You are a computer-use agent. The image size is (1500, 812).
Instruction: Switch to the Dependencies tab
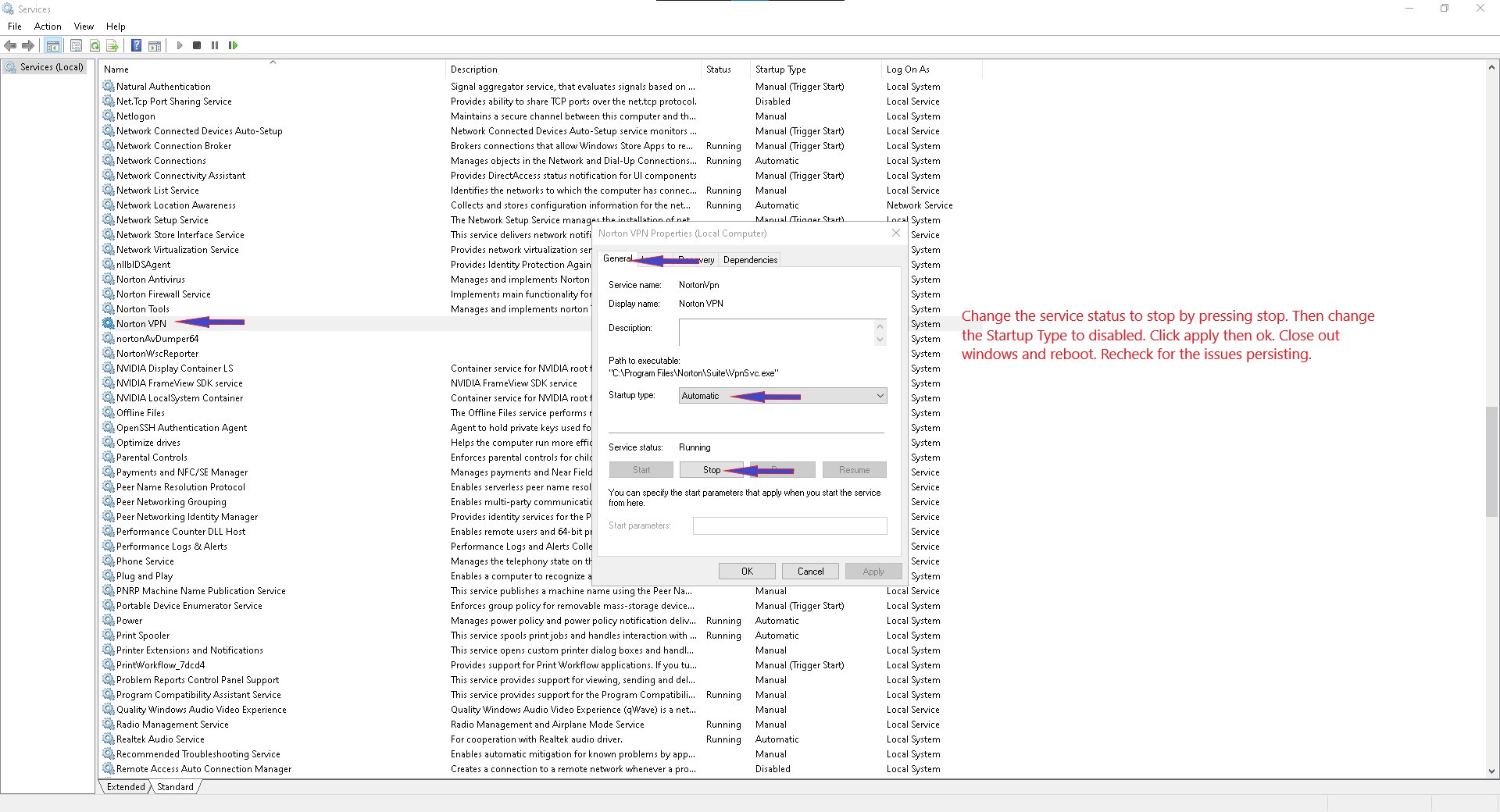click(750, 260)
